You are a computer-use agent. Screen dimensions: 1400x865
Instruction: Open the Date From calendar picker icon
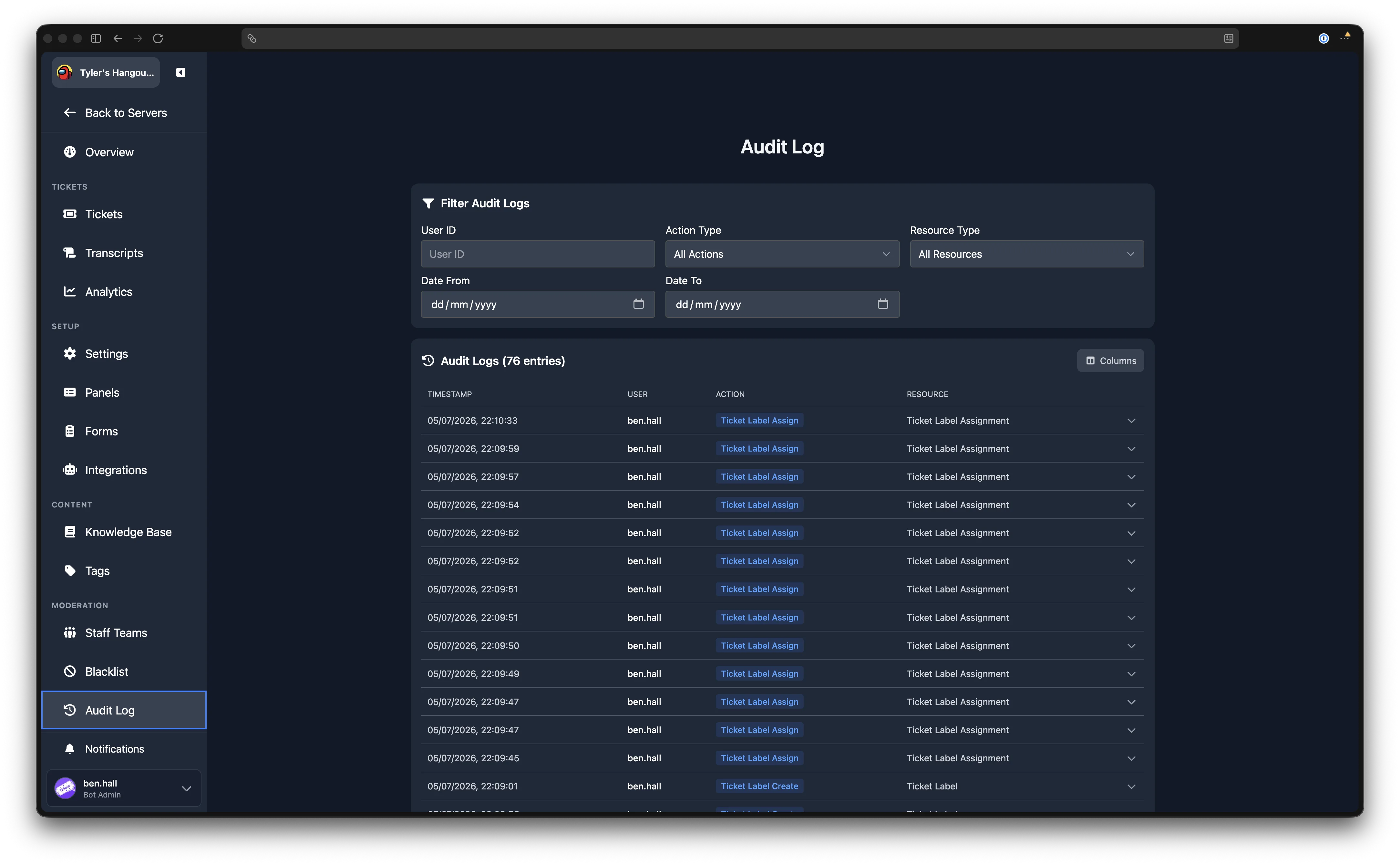pos(638,304)
